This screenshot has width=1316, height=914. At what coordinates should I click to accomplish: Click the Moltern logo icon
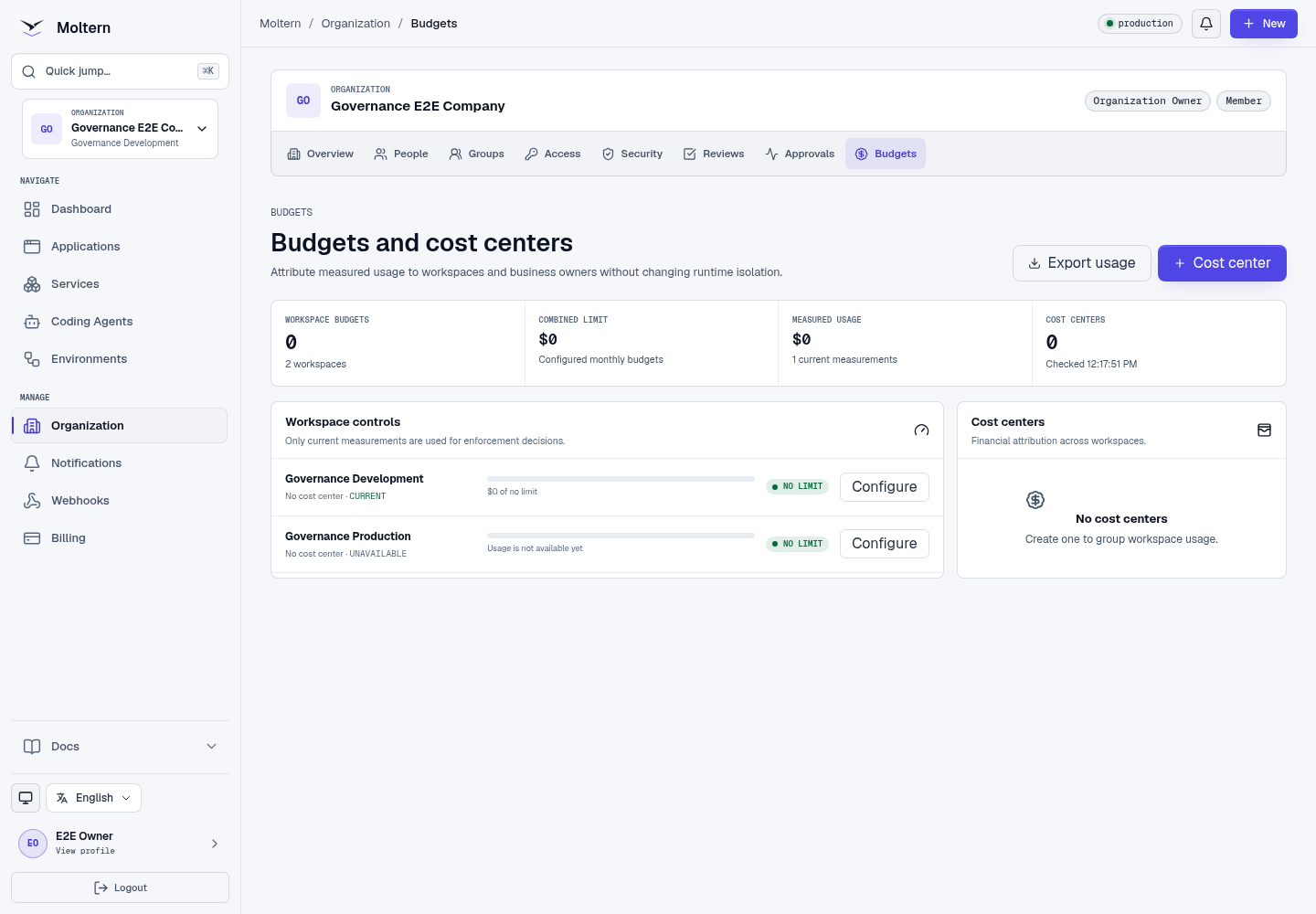tap(32, 27)
